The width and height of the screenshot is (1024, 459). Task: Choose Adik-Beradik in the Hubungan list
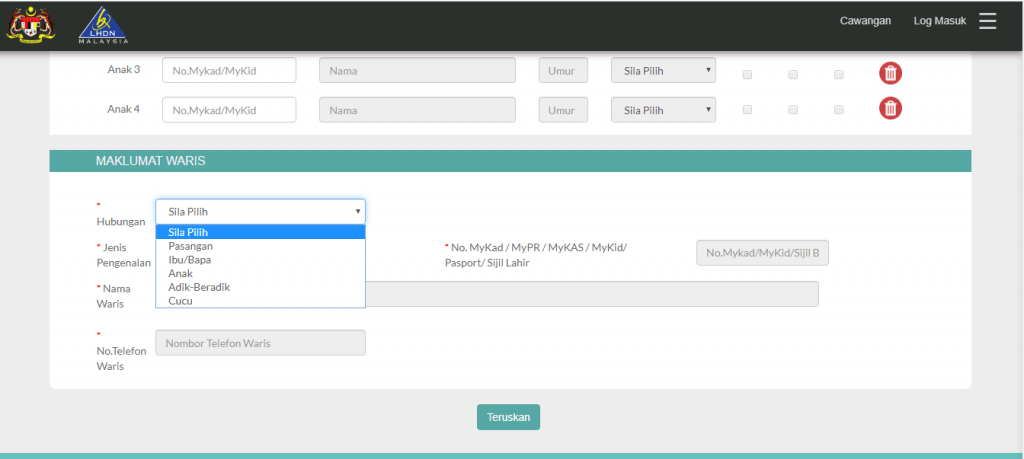[261, 287]
